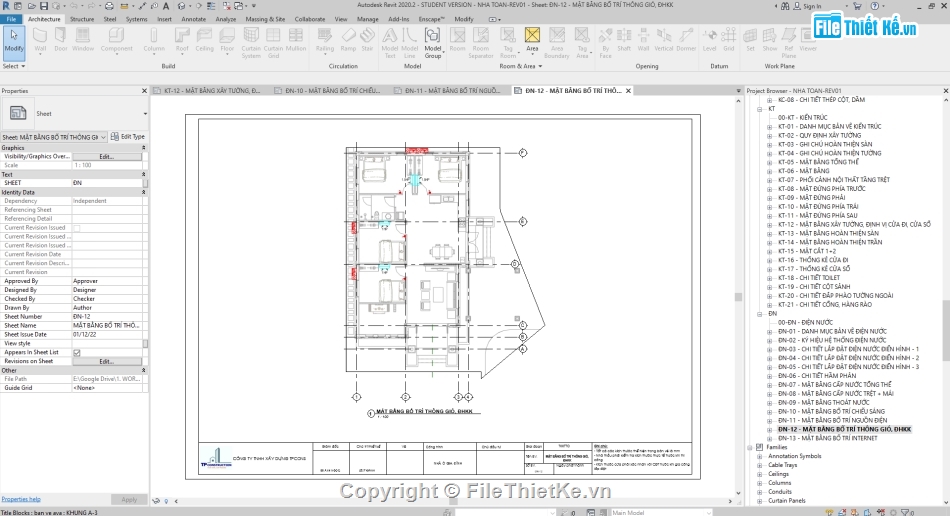
Task: Select the Shaft opening tool
Action: click(624, 40)
